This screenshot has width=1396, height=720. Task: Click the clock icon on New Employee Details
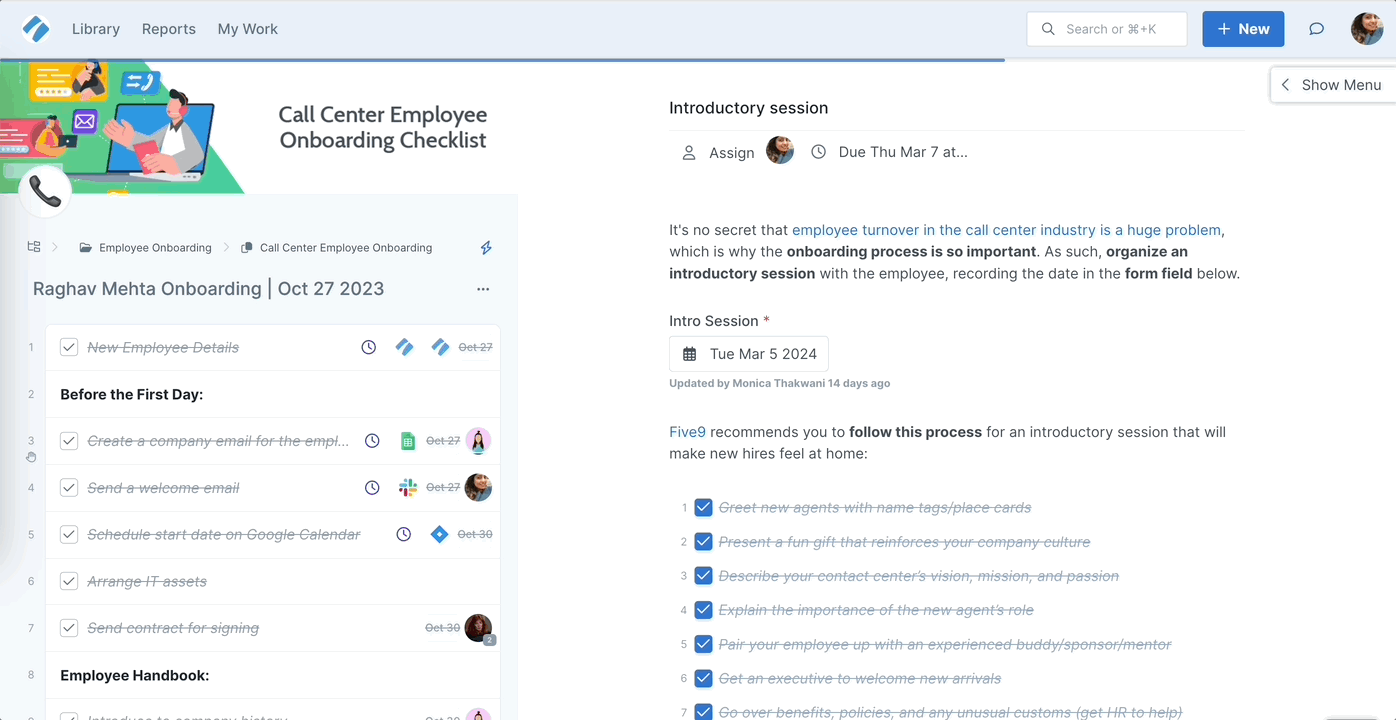coord(369,347)
